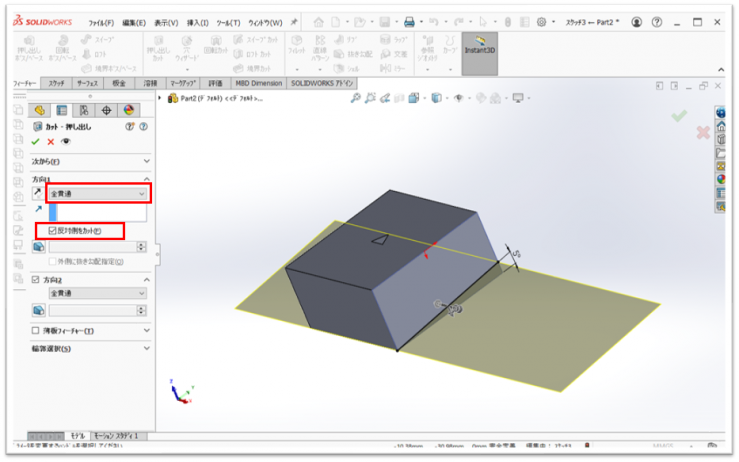Toggle the 反対側をカット checkbox

(x=53, y=231)
